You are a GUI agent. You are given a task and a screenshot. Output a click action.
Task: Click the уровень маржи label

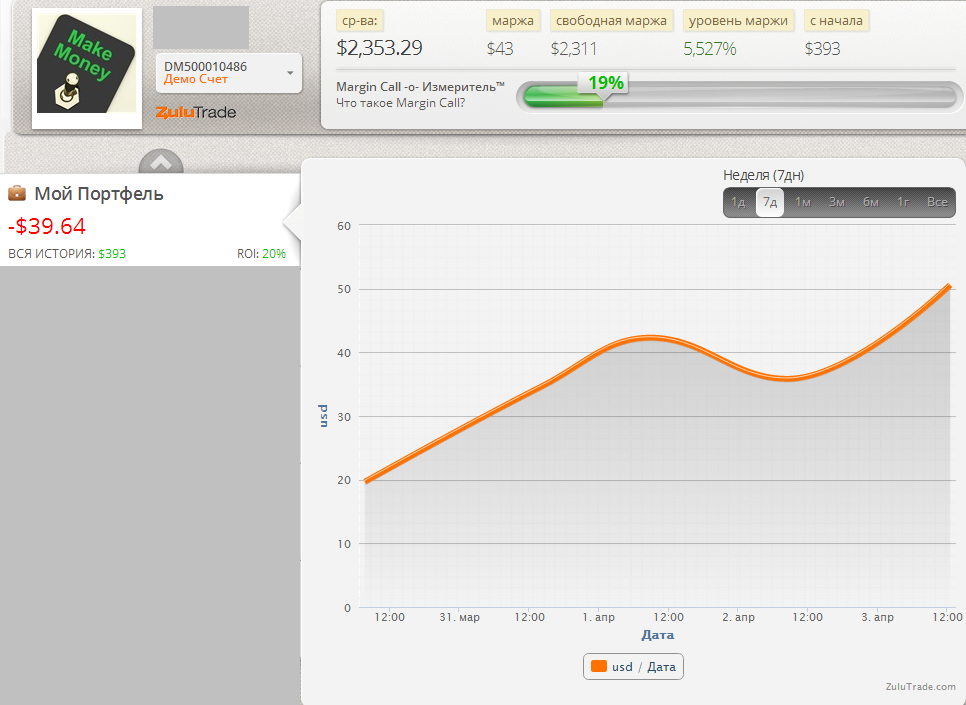(x=738, y=20)
